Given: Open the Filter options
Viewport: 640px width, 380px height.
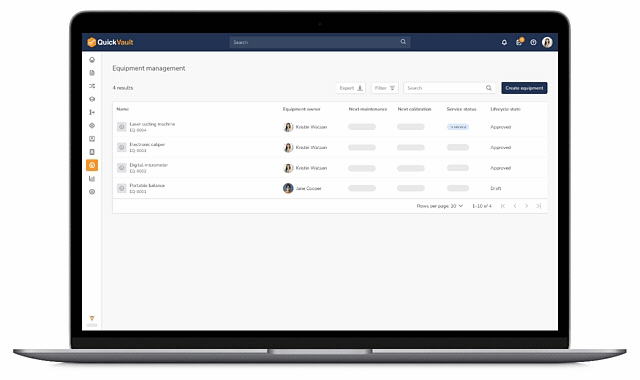Looking at the screenshot, I should [384, 88].
